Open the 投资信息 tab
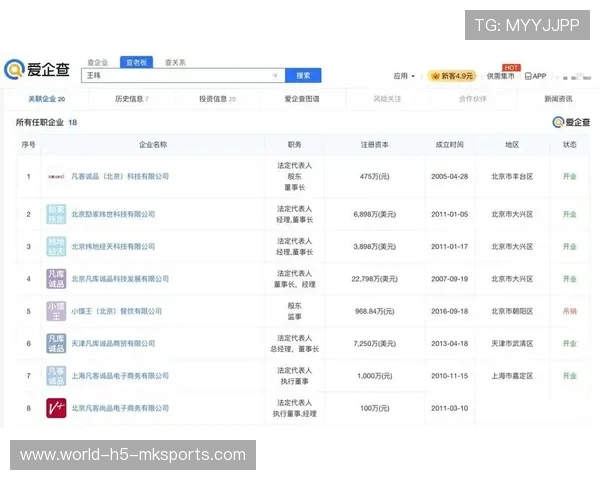 [217, 99]
